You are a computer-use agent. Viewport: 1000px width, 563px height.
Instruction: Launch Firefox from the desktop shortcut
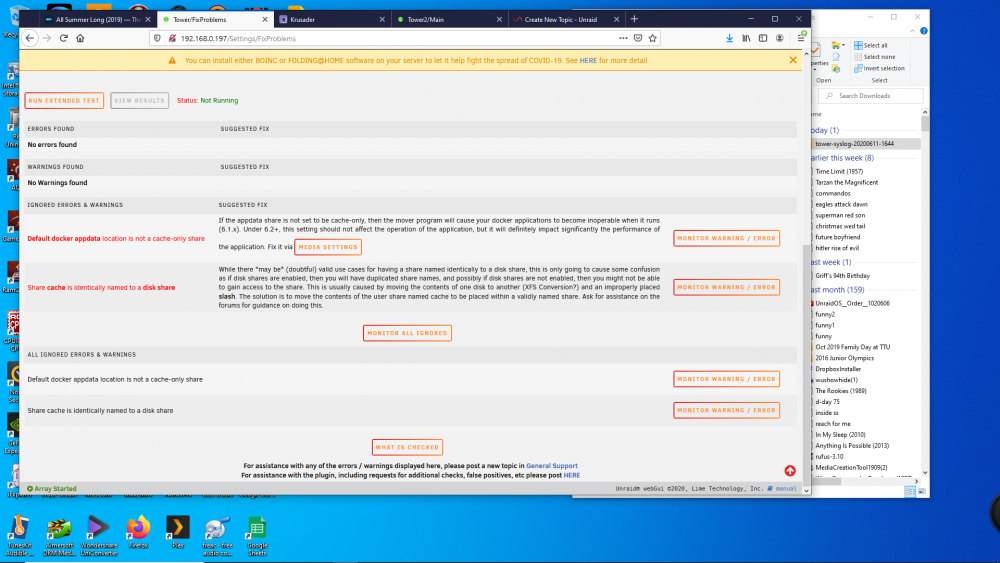coord(138,533)
